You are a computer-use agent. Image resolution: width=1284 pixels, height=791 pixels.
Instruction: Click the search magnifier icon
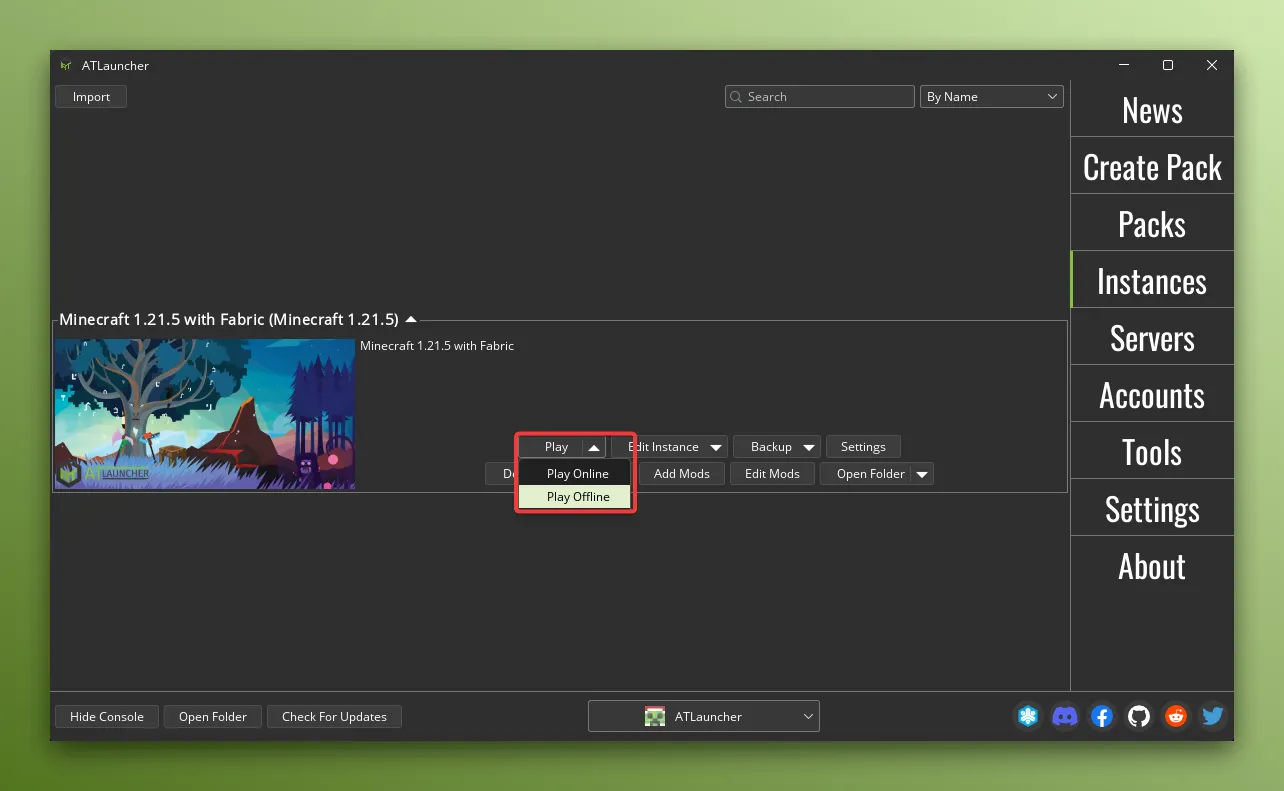(737, 97)
